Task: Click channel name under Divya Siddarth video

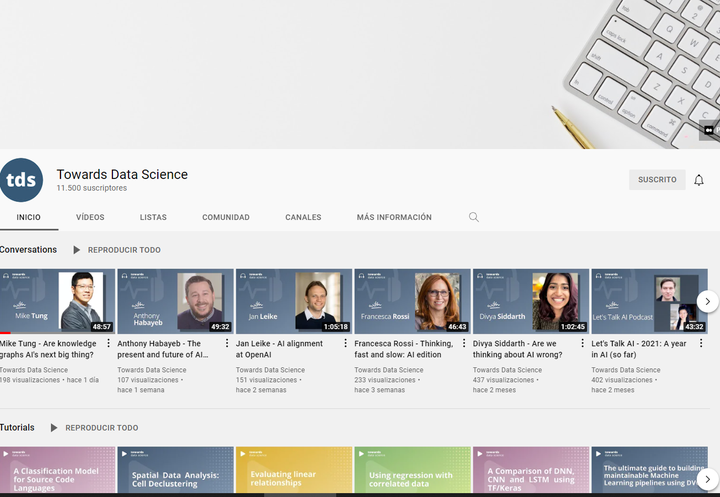Action: pyautogui.click(x=507, y=370)
